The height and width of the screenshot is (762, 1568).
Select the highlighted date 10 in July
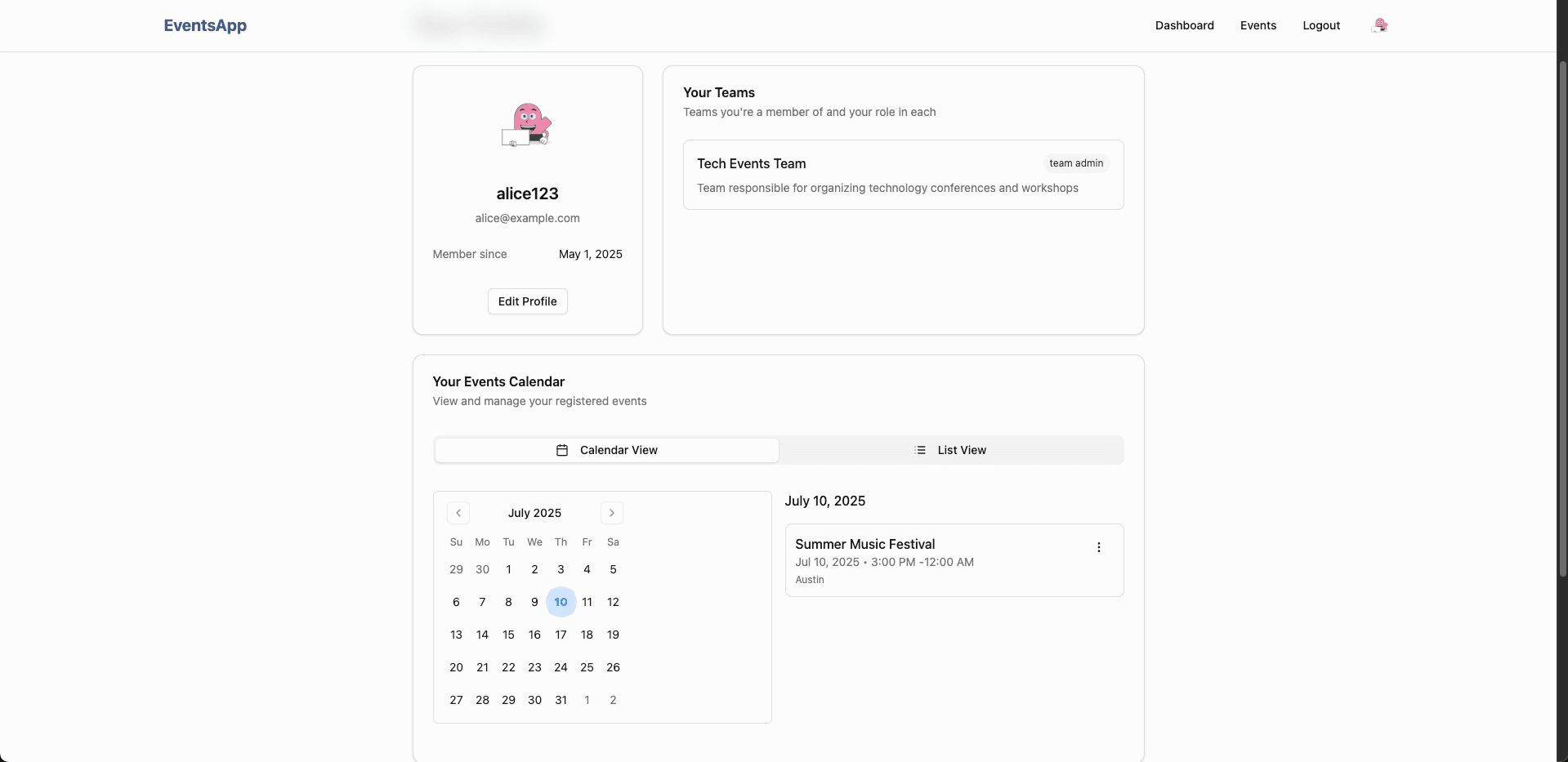[561, 602]
